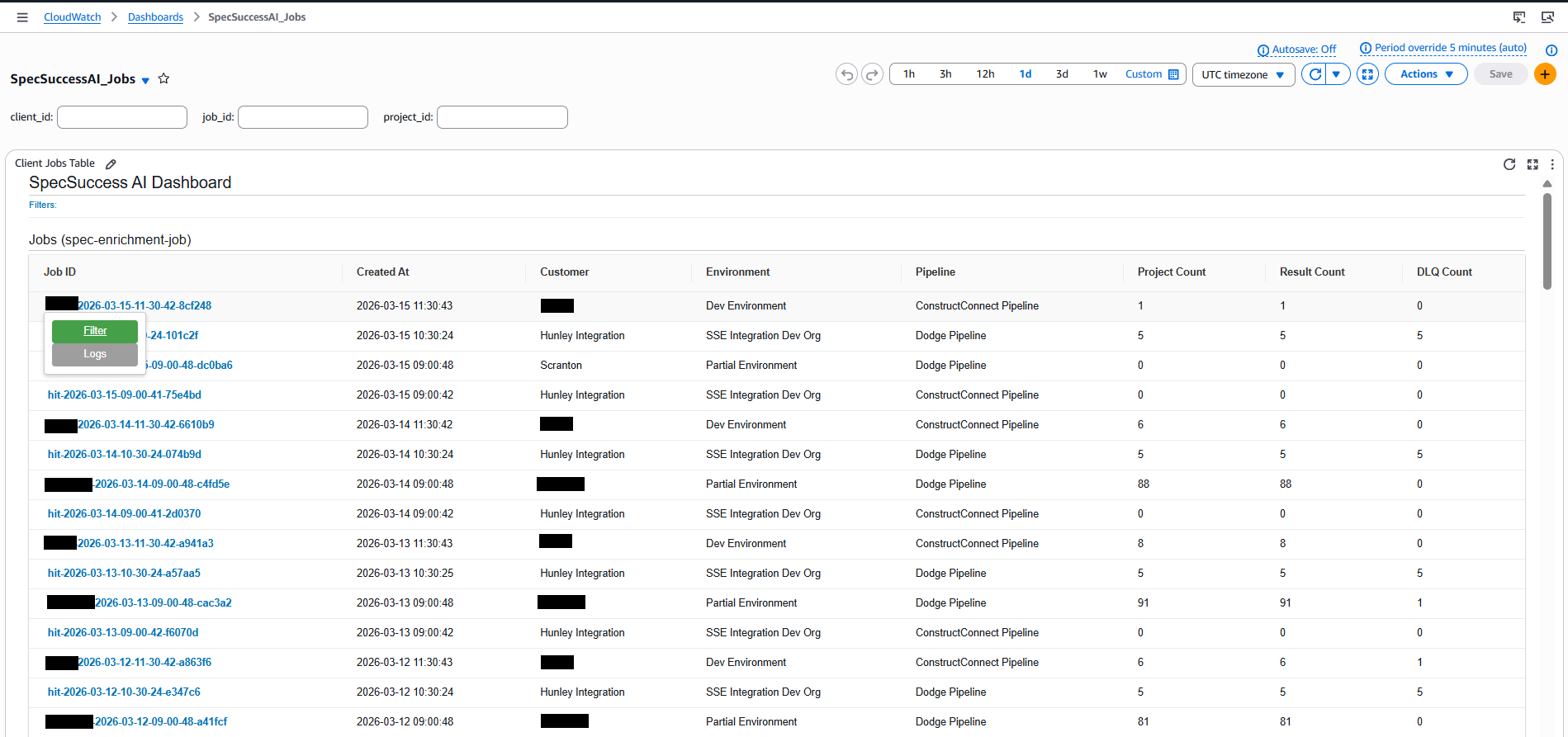1568x737 pixels.
Task: Open job hit-2026-03-13-10-30-24-a57aa5
Action: pyautogui.click(x=124, y=574)
